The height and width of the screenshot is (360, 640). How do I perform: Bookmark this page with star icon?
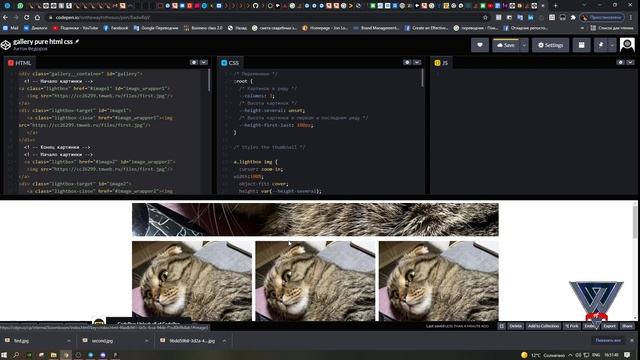(x=485, y=18)
